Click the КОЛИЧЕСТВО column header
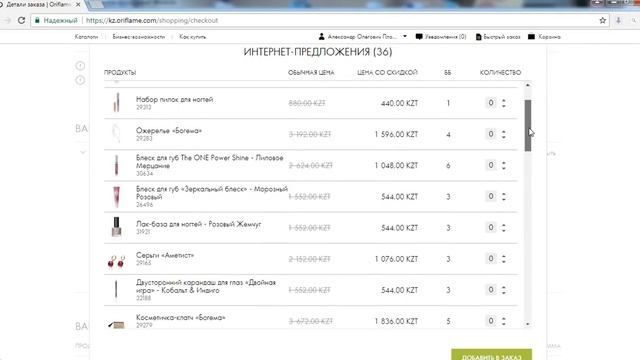This screenshot has height=360, width=640. click(500, 72)
